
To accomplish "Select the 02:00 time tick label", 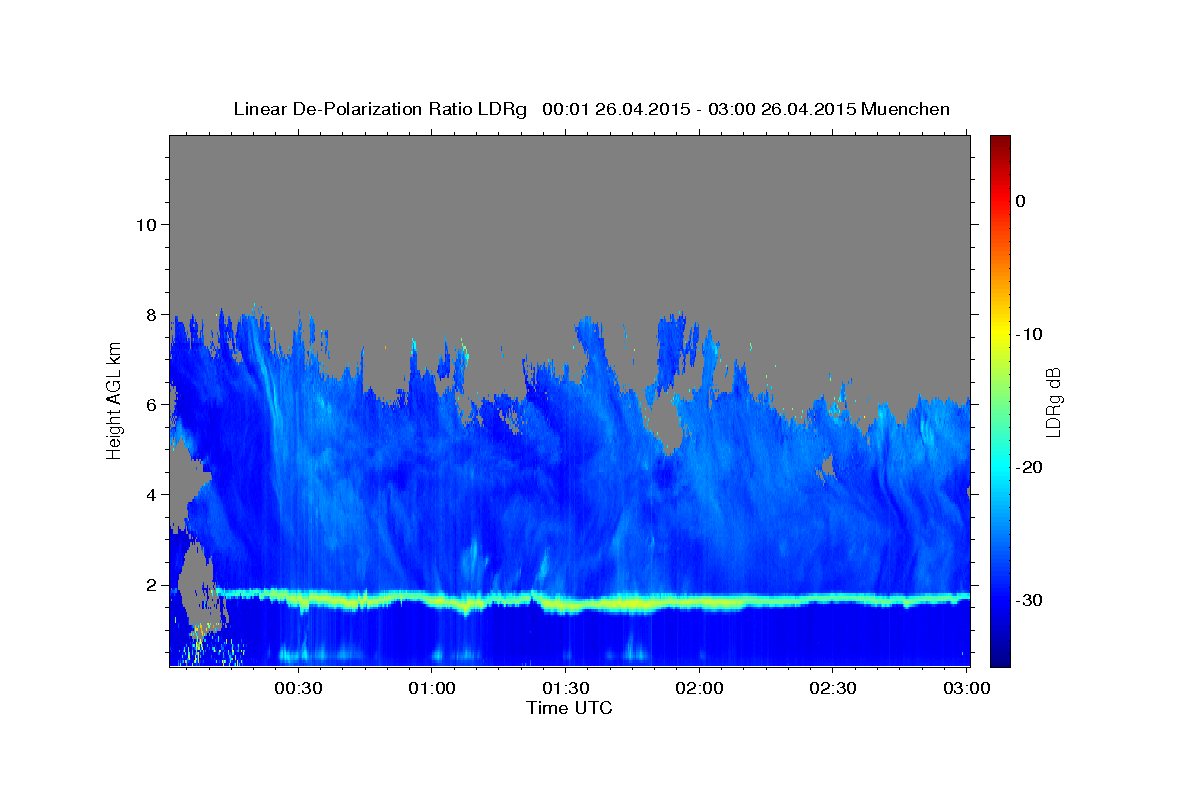I will click(699, 689).
